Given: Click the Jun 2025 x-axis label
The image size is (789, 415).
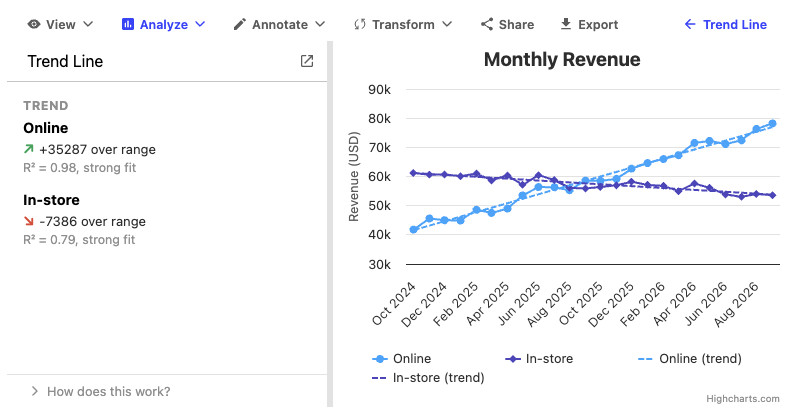Looking at the screenshot, I should coord(519,304).
